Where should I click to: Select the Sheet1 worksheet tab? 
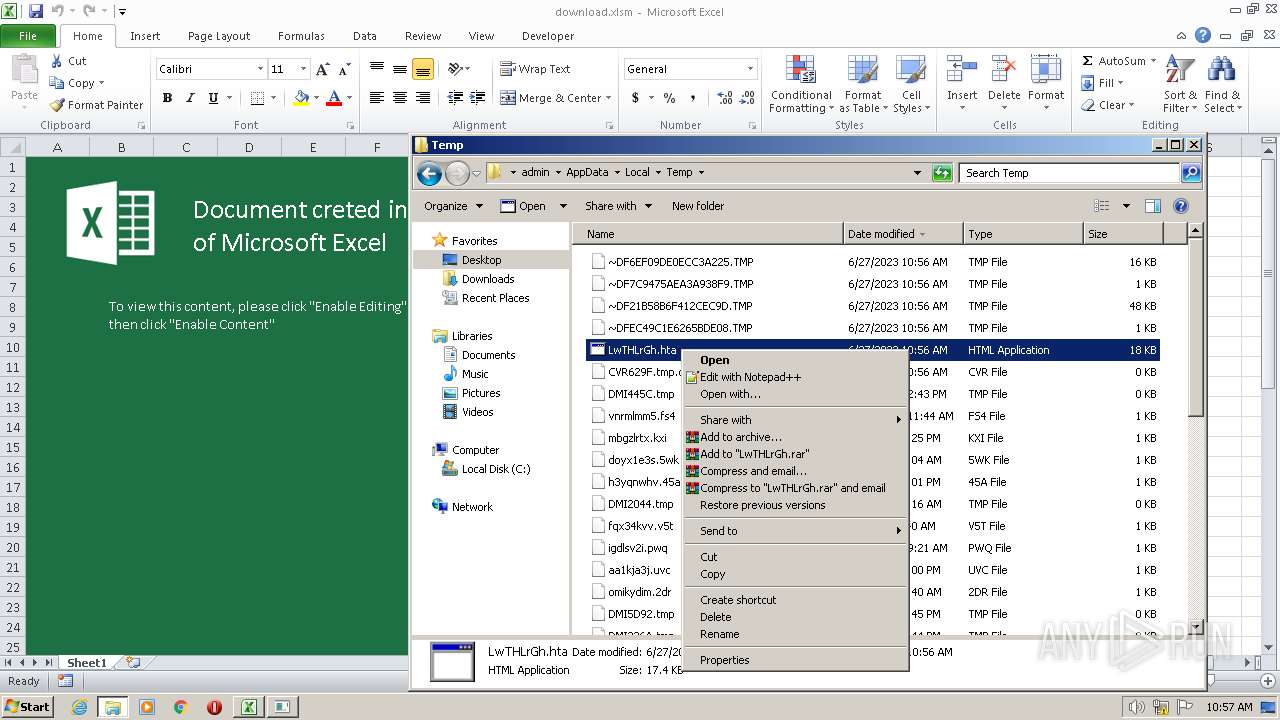[x=86, y=663]
